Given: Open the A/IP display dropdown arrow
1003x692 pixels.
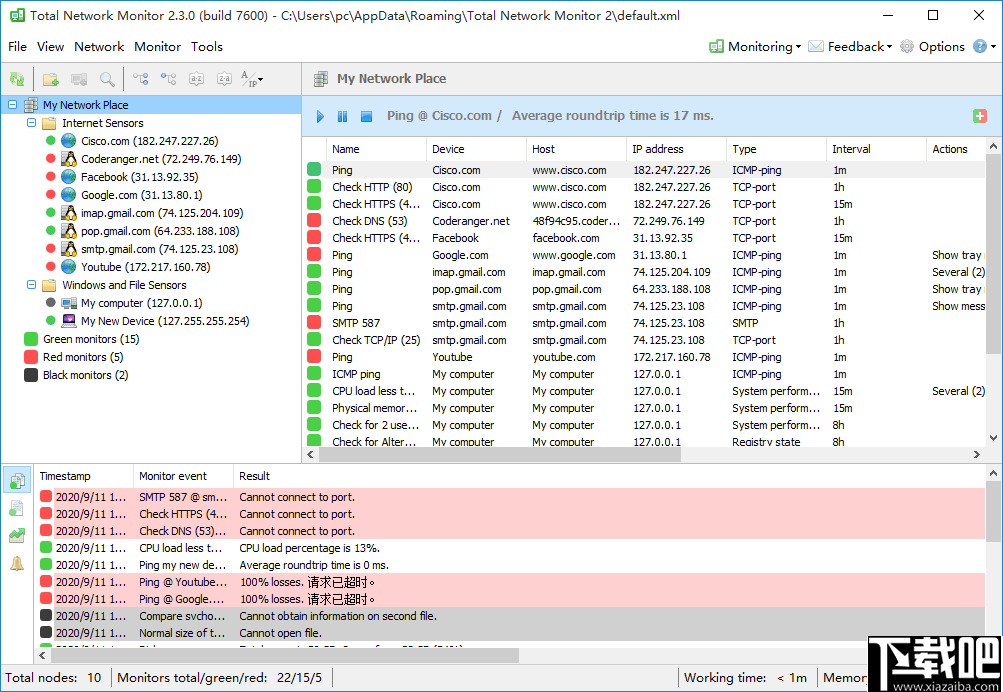Looking at the screenshot, I should click(258, 80).
